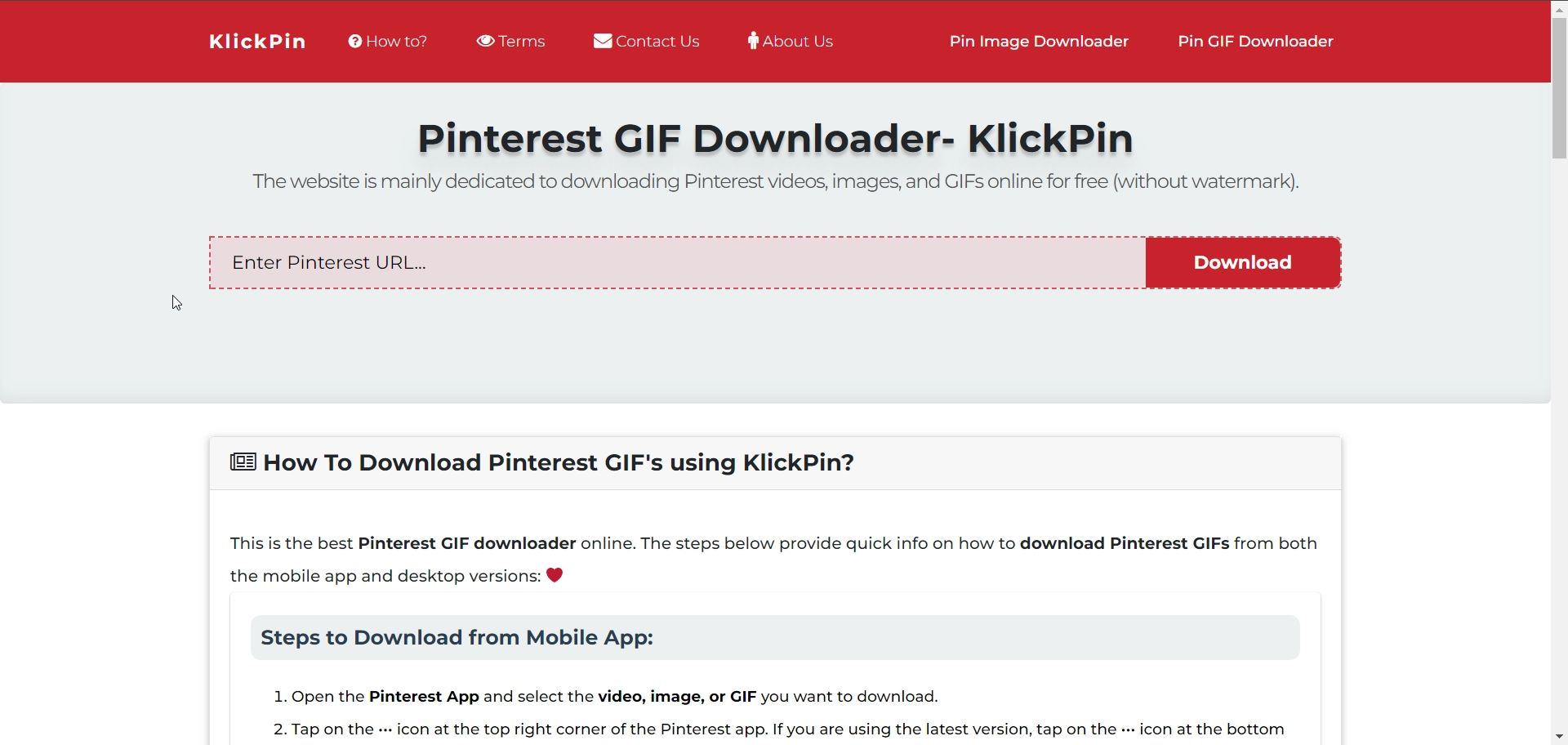Image resolution: width=1568 pixels, height=745 pixels.
Task: Open the Pin Image Downloader page
Action: pyautogui.click(x=1038, y=41)
